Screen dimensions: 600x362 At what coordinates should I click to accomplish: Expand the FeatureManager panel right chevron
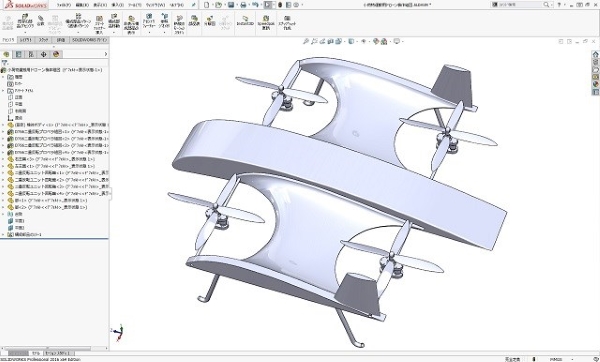click(106, 54)
